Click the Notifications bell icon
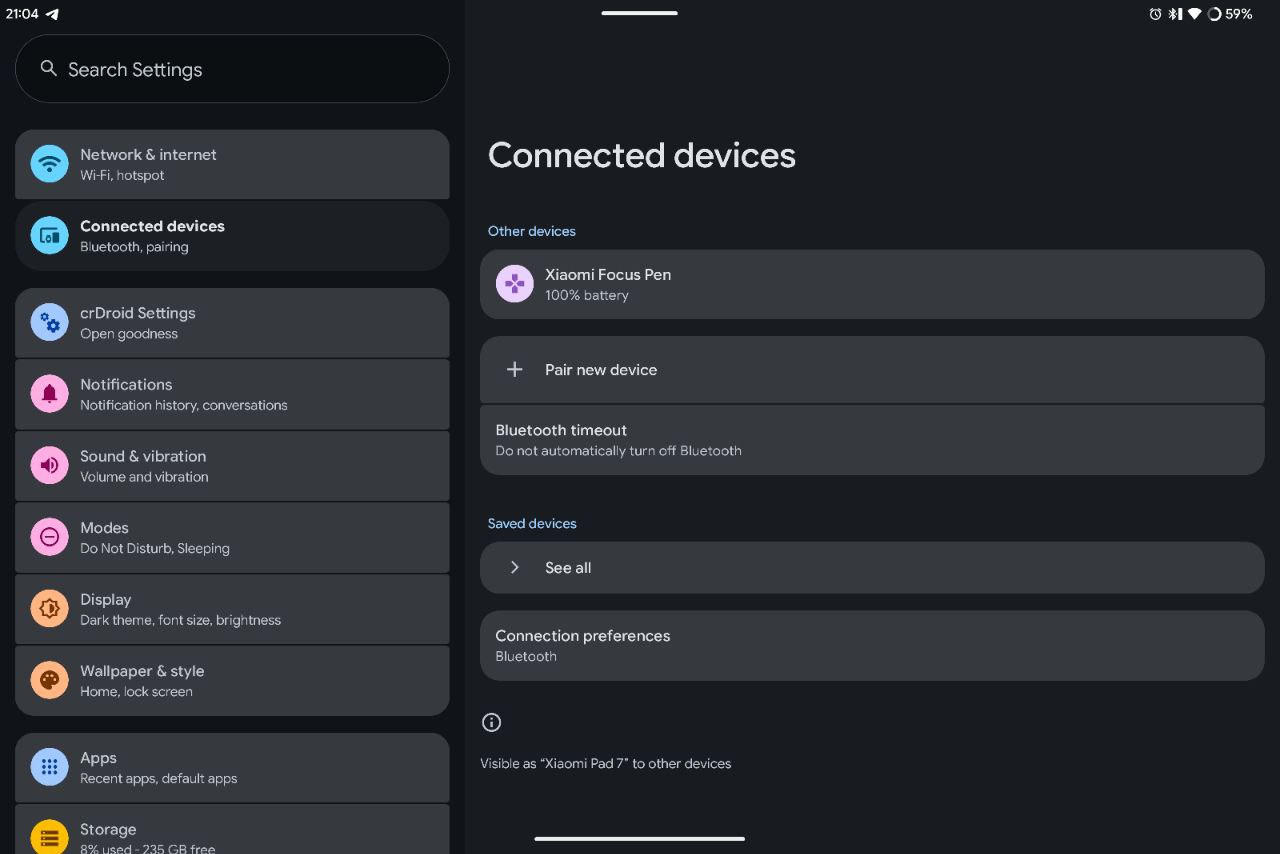The image size is (1280, 854). pyautogui.click(x=49, y=393)
